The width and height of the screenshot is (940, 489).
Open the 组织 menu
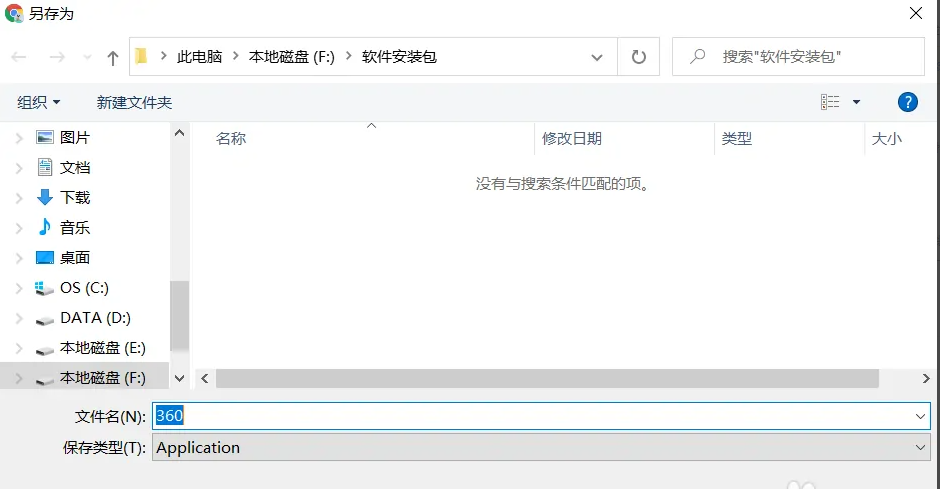click(x=39, y=102)
